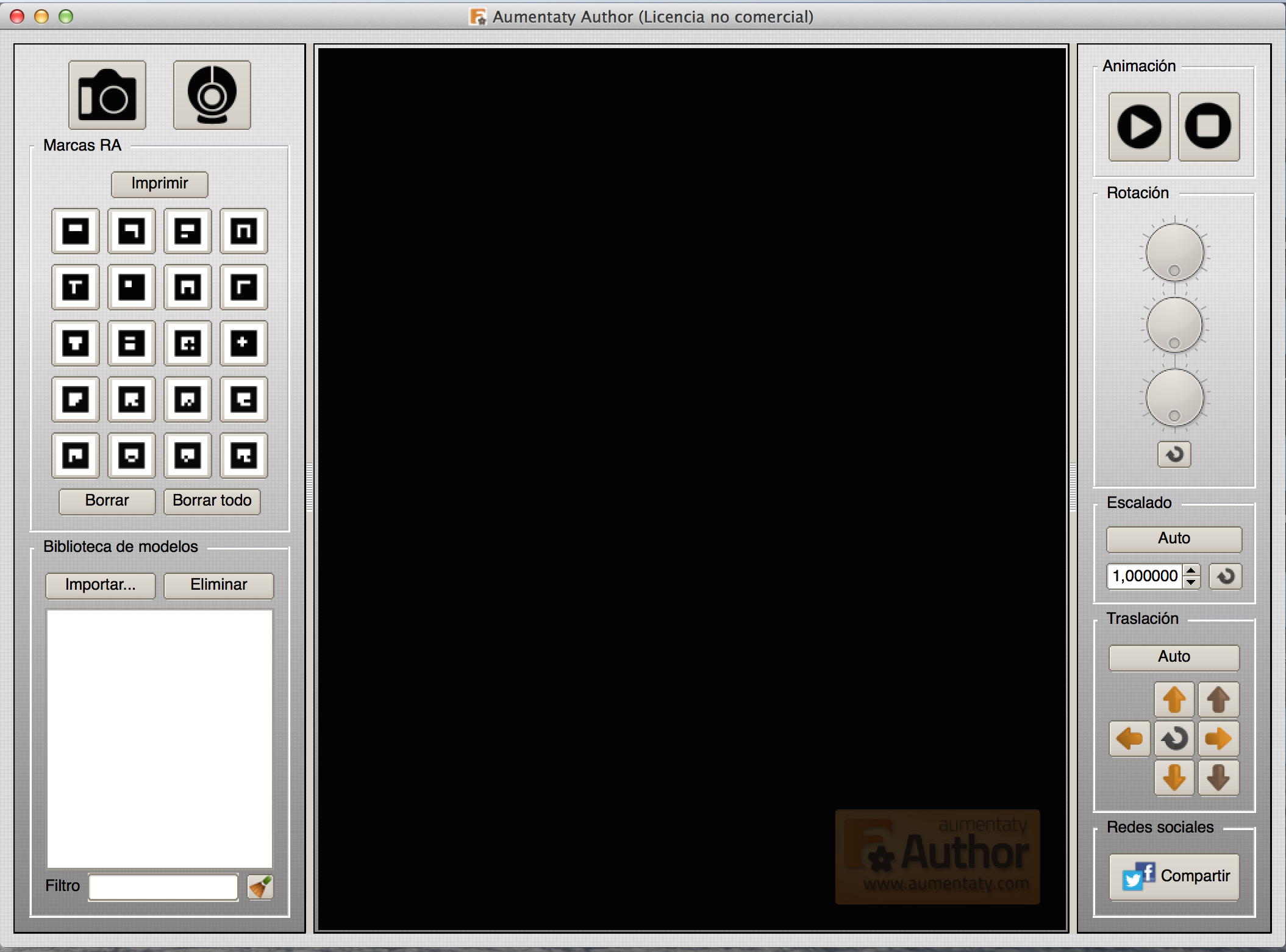This screenshot has width=1286, height=952.
Task: Decrease scale value with stepper down
Action: click(1191, 582)
